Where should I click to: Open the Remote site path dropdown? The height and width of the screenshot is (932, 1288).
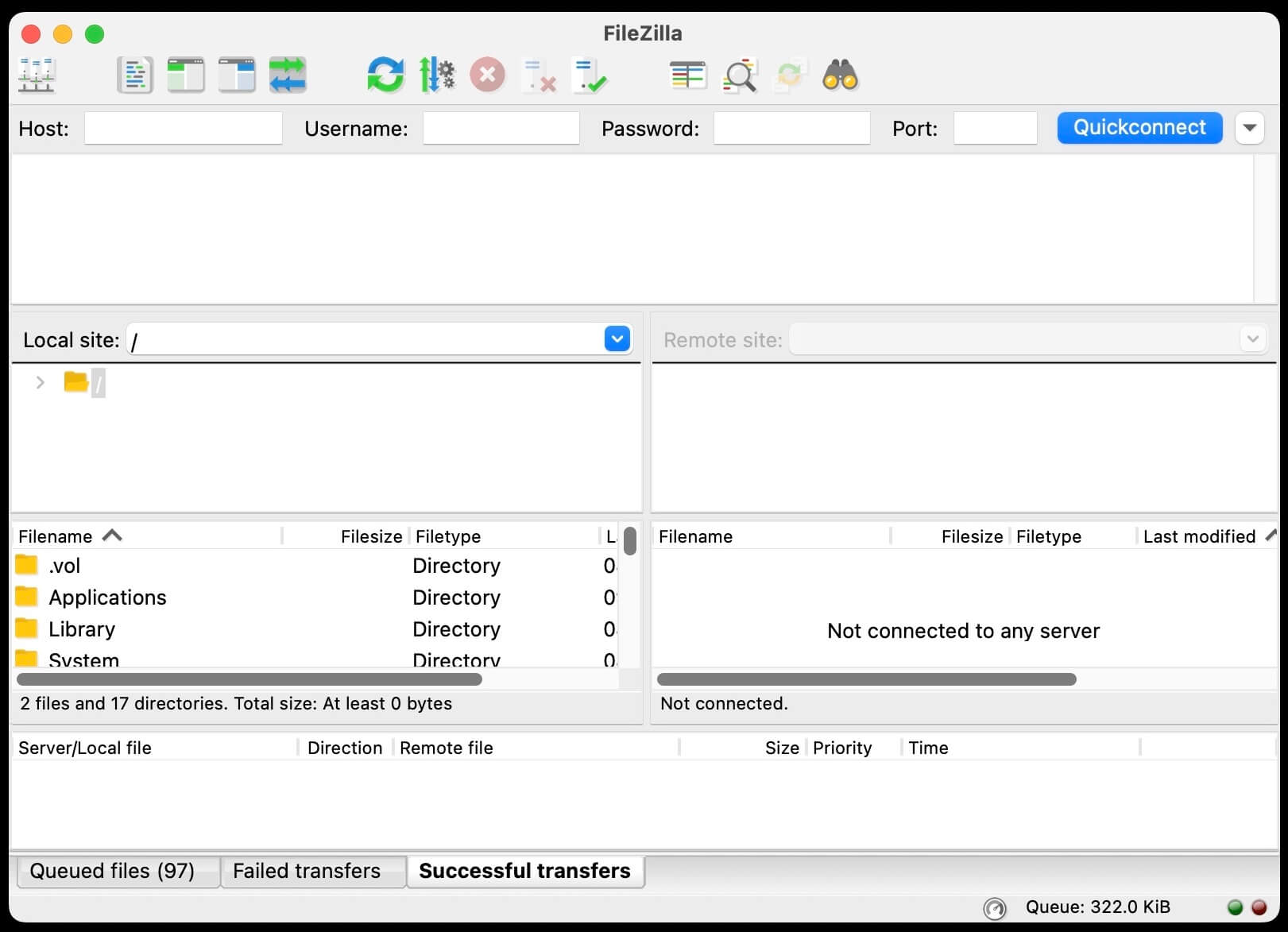point(1252,339)
